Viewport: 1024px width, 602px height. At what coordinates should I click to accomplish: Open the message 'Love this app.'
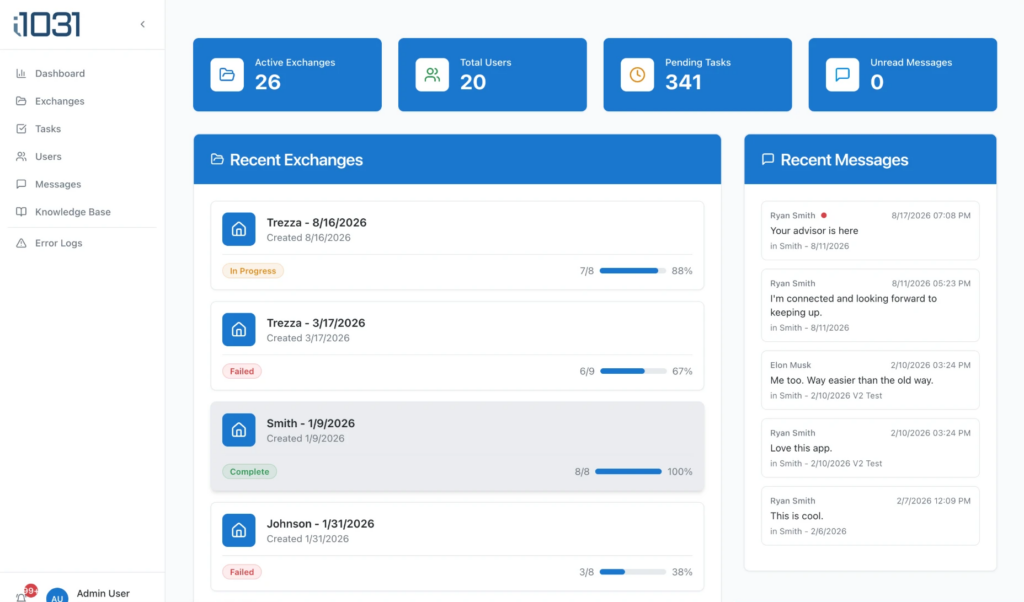870,448
